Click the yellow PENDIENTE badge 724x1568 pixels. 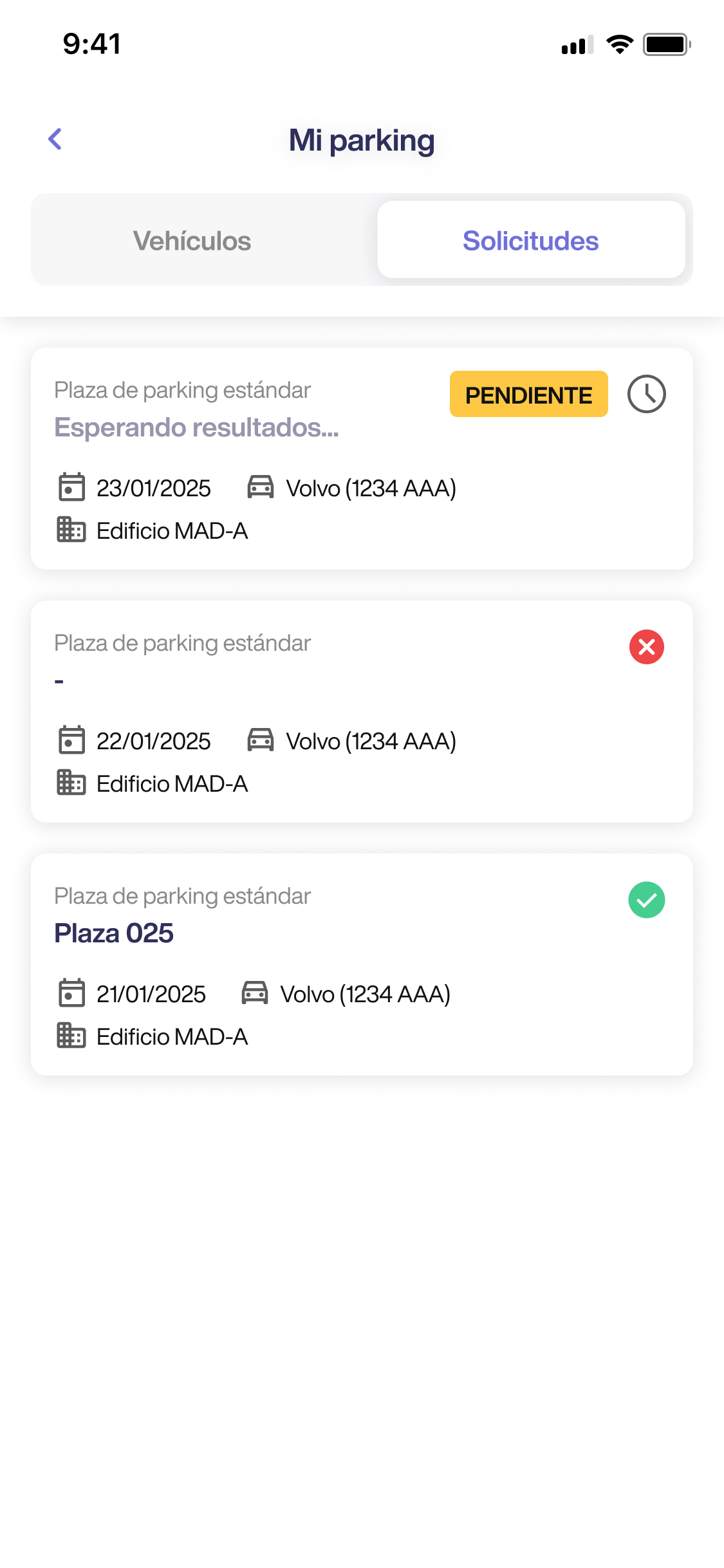point(528,395)
